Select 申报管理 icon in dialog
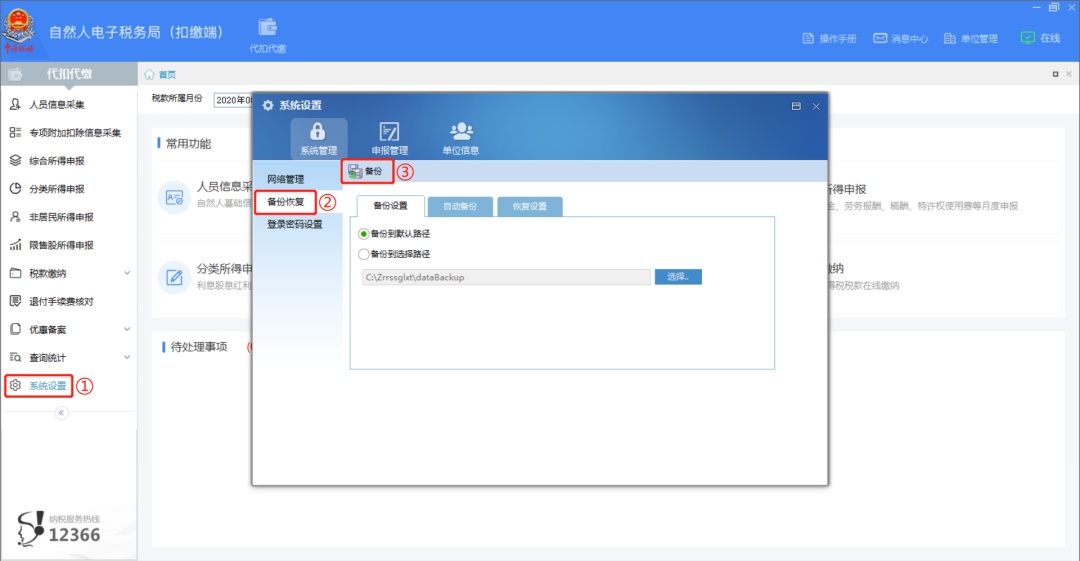Screen dimensions: 1080x561 point(389,131)
